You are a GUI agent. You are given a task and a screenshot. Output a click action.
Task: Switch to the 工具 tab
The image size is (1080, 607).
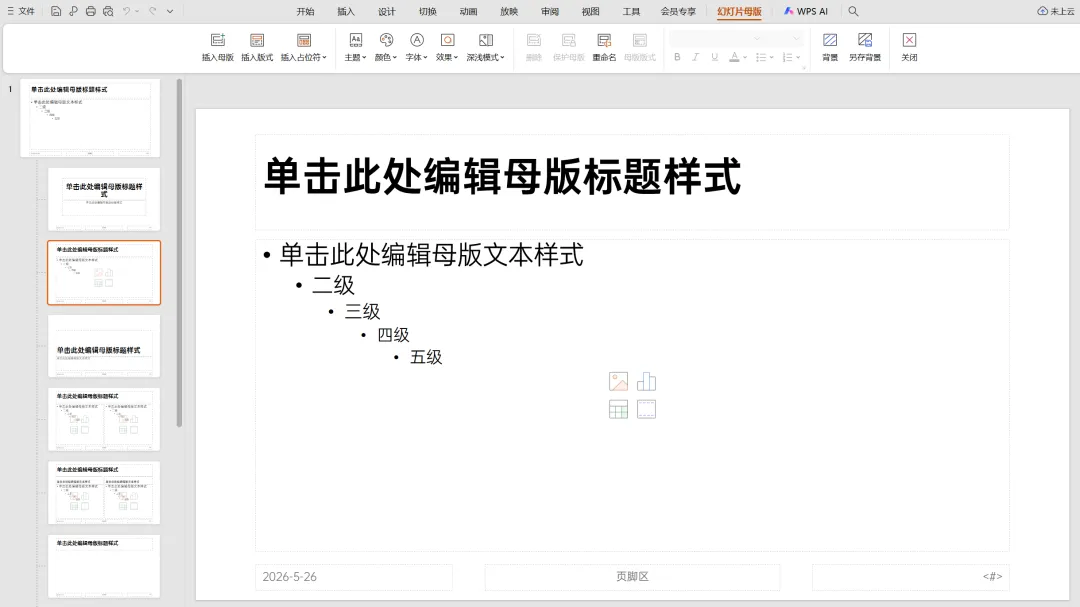tap(631, 12)
